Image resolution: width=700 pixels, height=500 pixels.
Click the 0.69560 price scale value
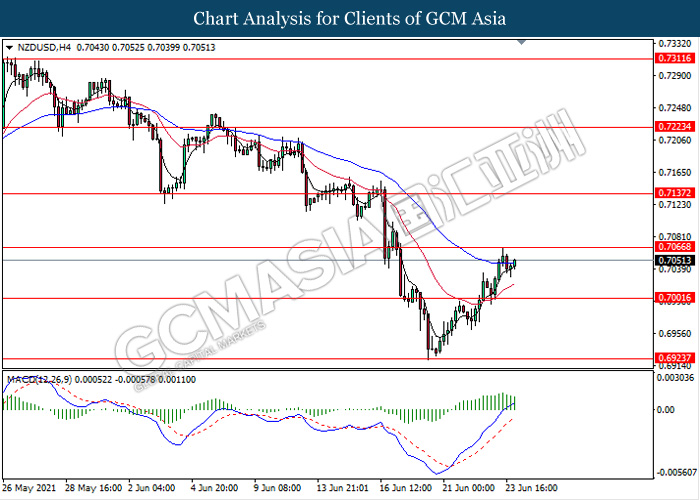(676, 333)
